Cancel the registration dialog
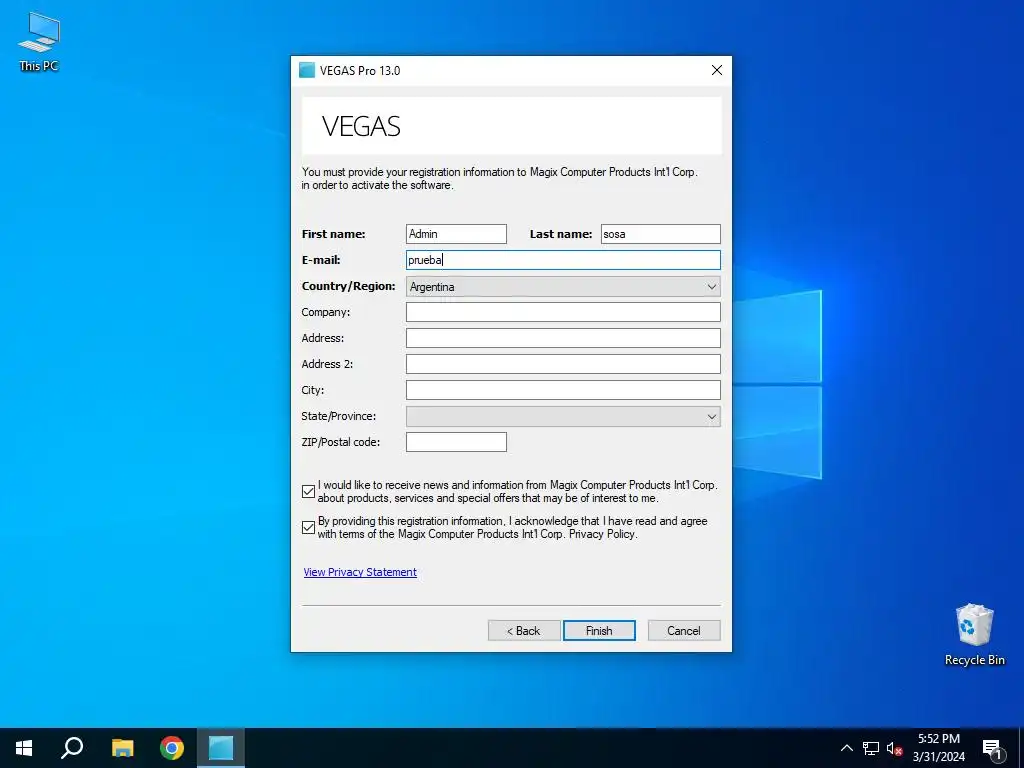The width and height of the screenshot is (1024, 768). [684, 631]
